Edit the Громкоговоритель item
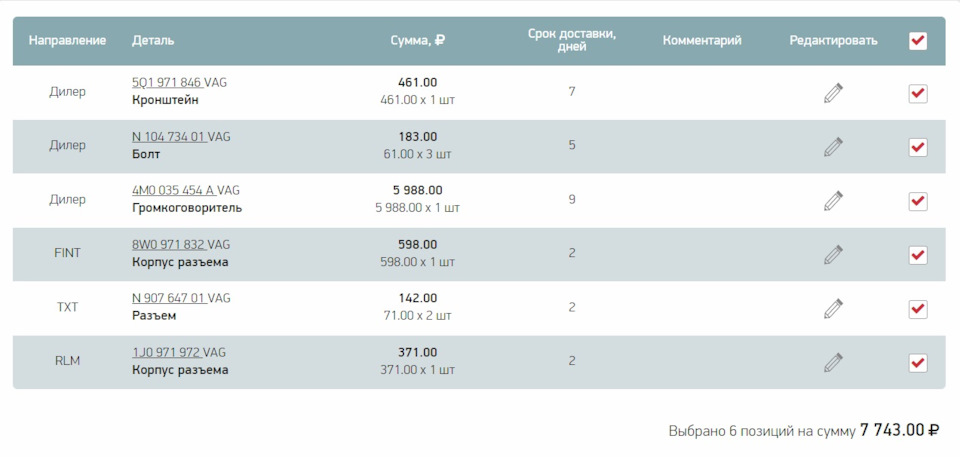Screen dimensions: 960x457 (x=833, y=201)
